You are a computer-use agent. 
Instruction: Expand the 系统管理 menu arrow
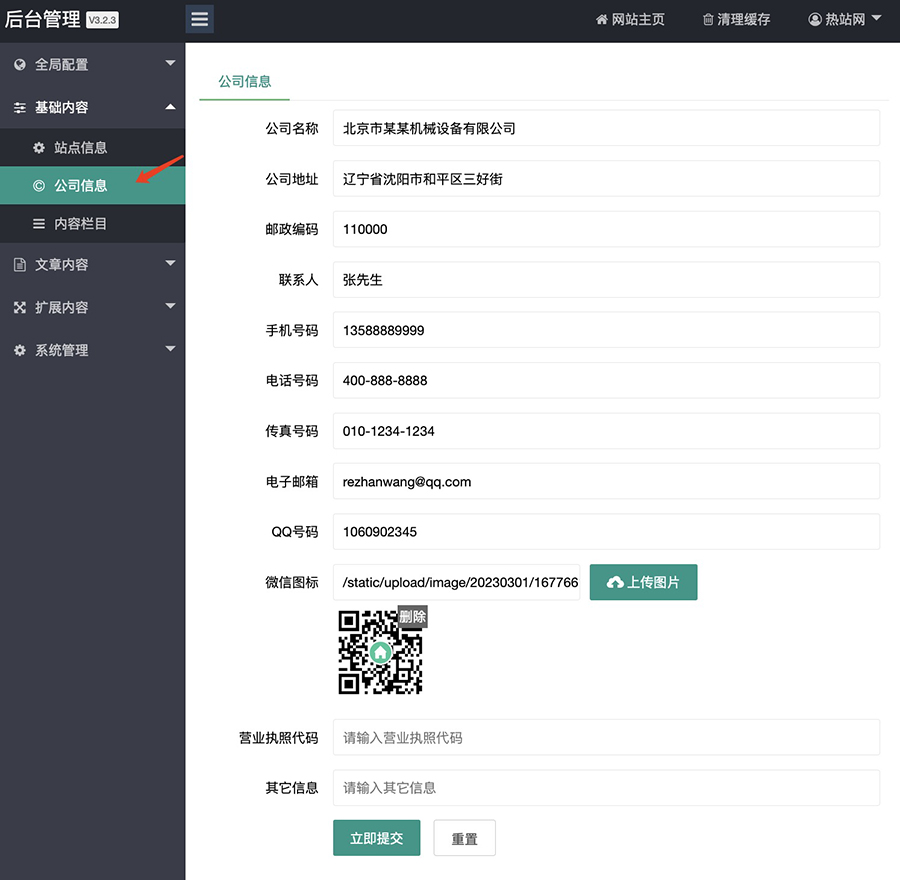tap(170, 348)
